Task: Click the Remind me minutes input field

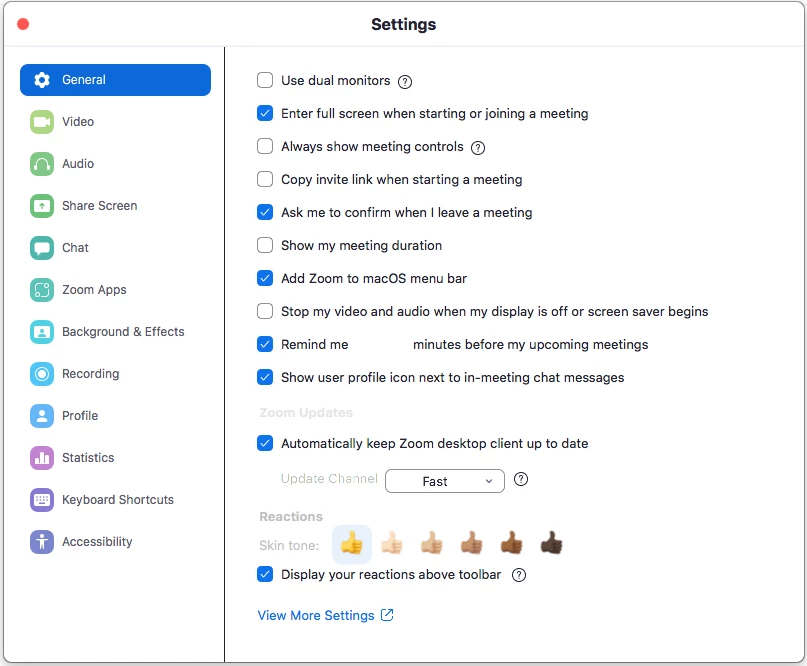Action: coord(380,344)
